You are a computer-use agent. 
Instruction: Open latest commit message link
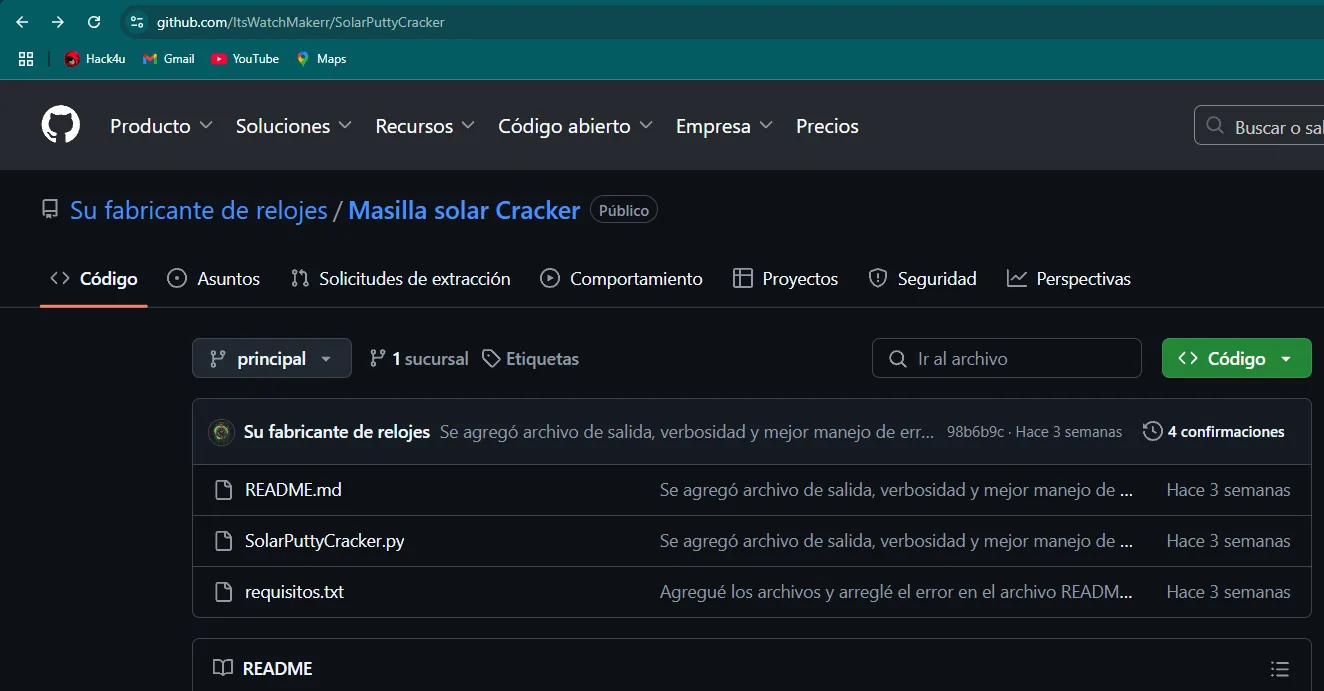click(x=688, y=432)
